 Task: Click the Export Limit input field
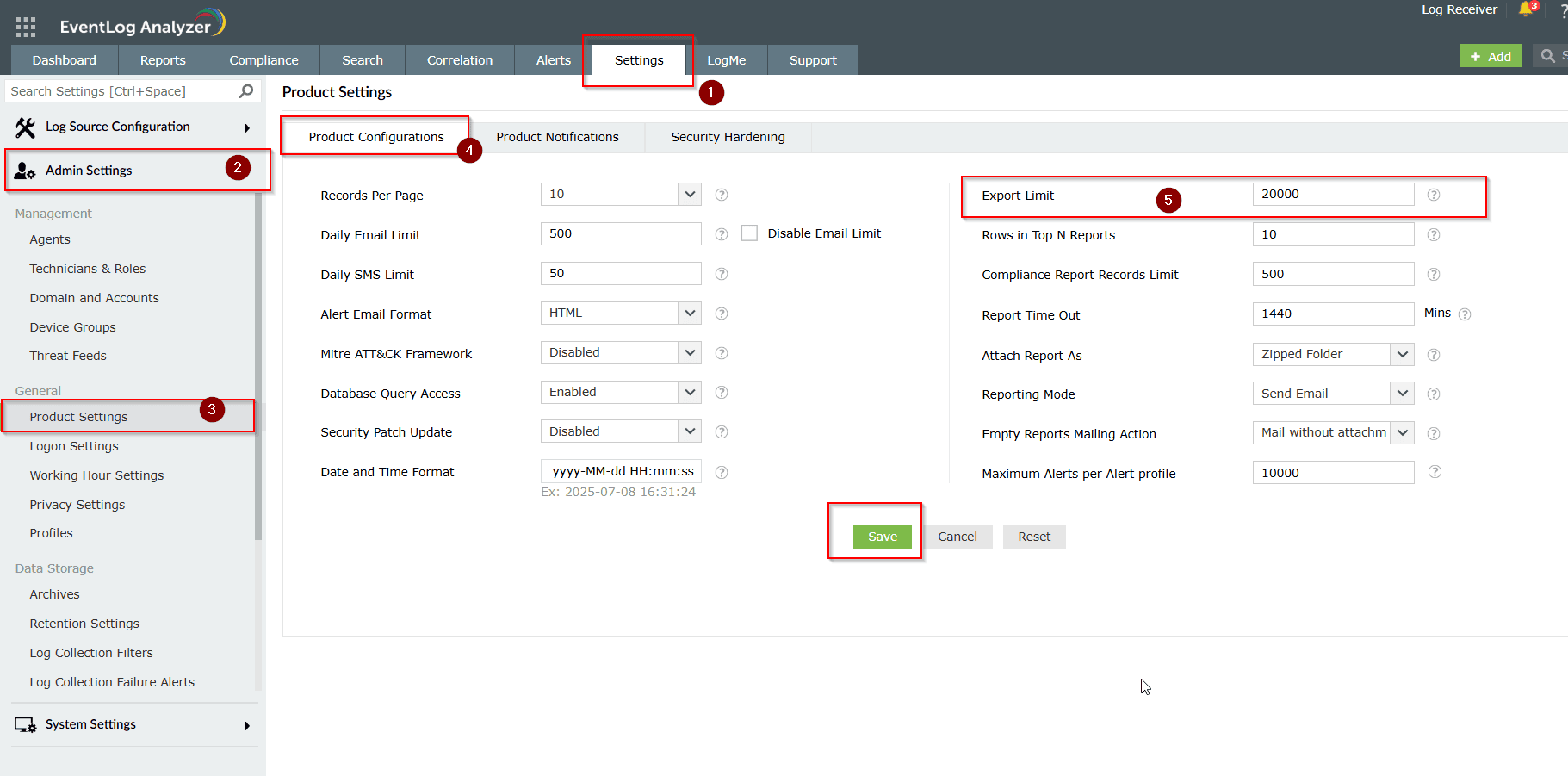point(1333,195)
